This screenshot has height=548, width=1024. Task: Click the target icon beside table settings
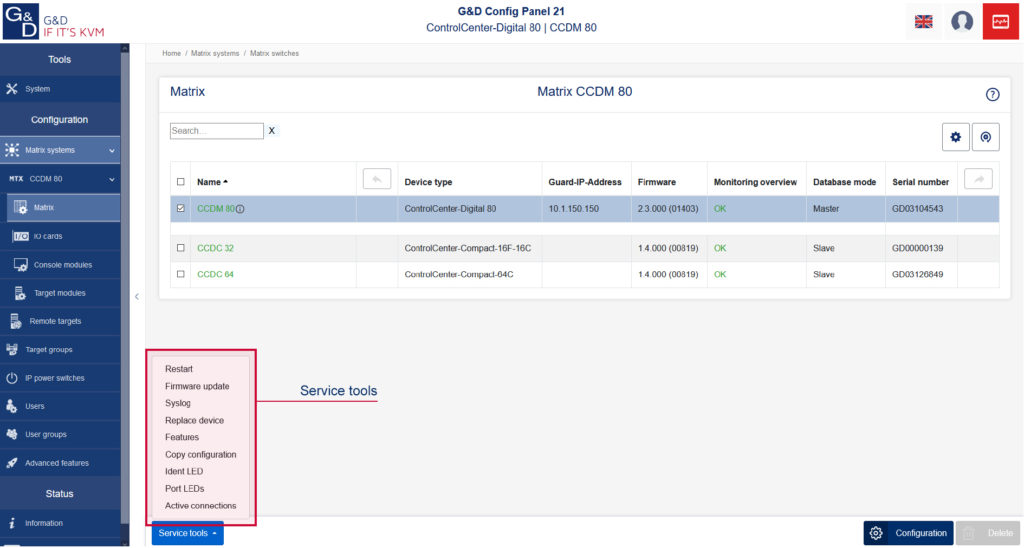(985, 137)
